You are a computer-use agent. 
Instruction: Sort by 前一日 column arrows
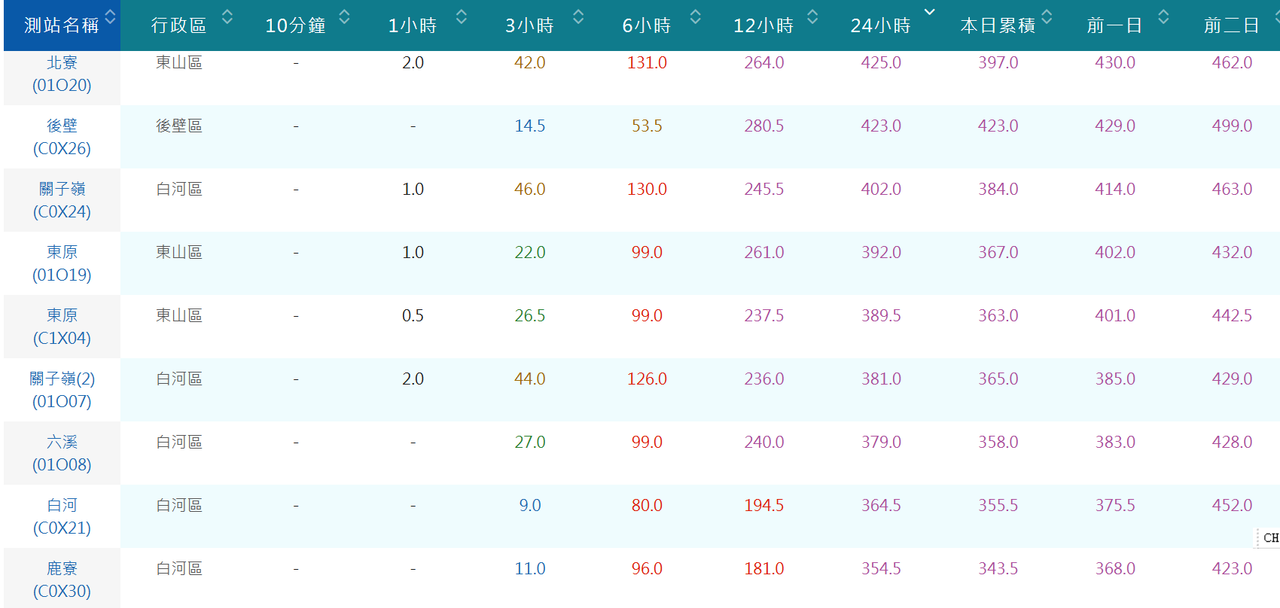(x=1163, y=17)
